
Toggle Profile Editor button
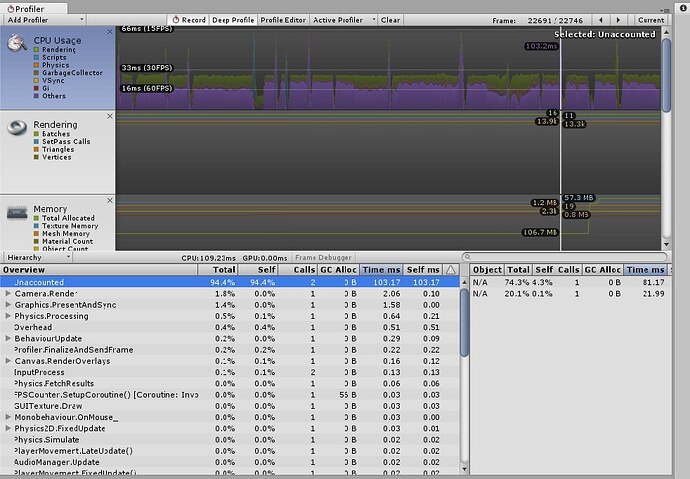[283, 20]
